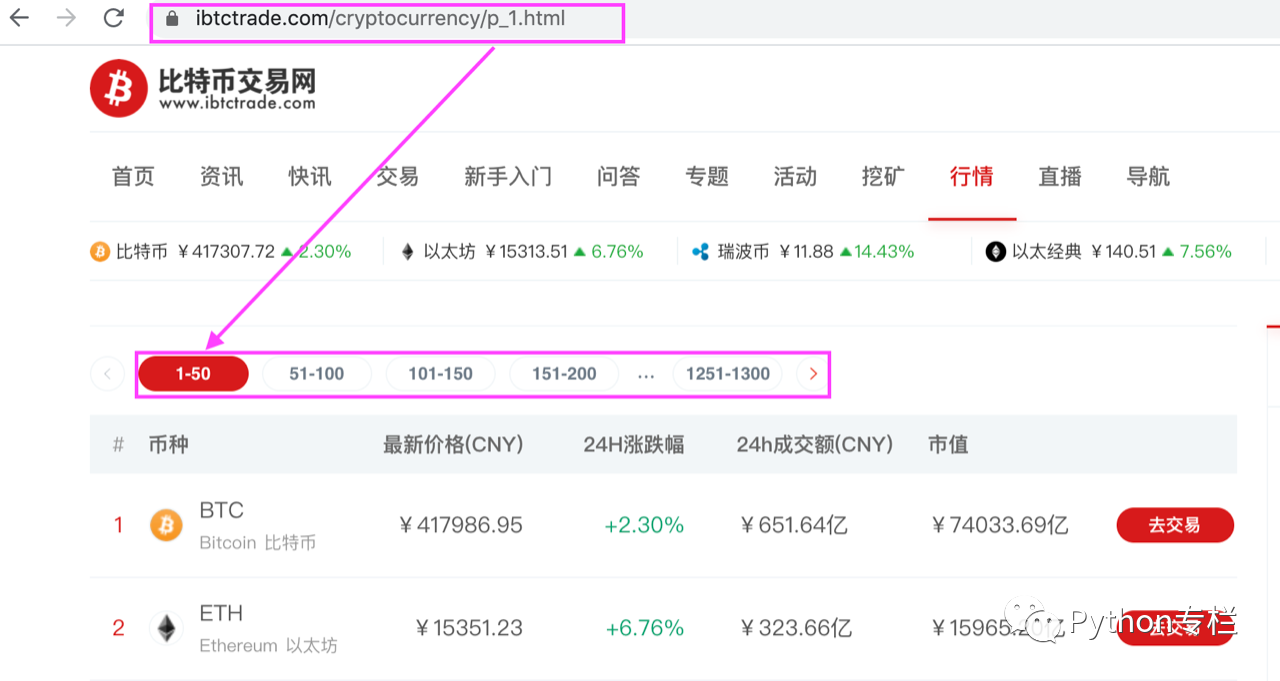Click the previous pagination arrow
The height and width of the screenshot is (681, 1280).
(107, 374)
